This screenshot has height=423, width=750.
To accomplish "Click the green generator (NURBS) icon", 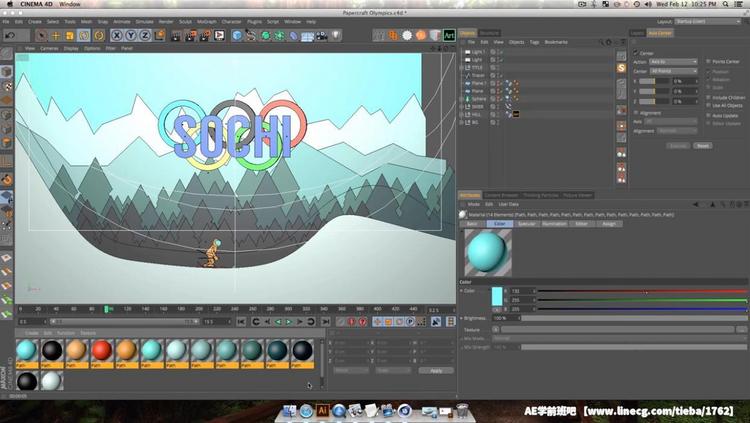I will coord(265,35).
